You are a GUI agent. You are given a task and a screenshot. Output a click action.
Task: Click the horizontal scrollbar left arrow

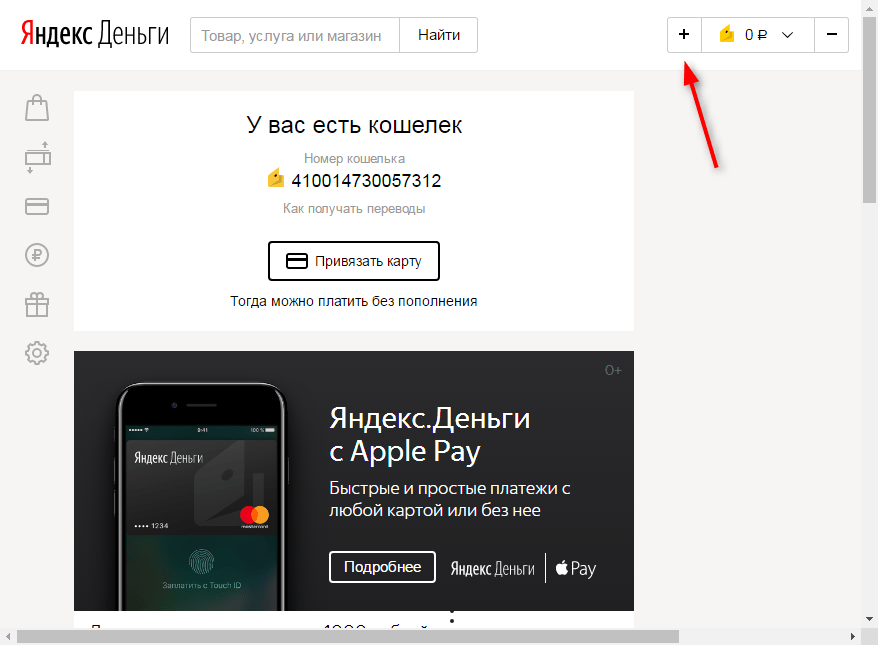point(8,637)
